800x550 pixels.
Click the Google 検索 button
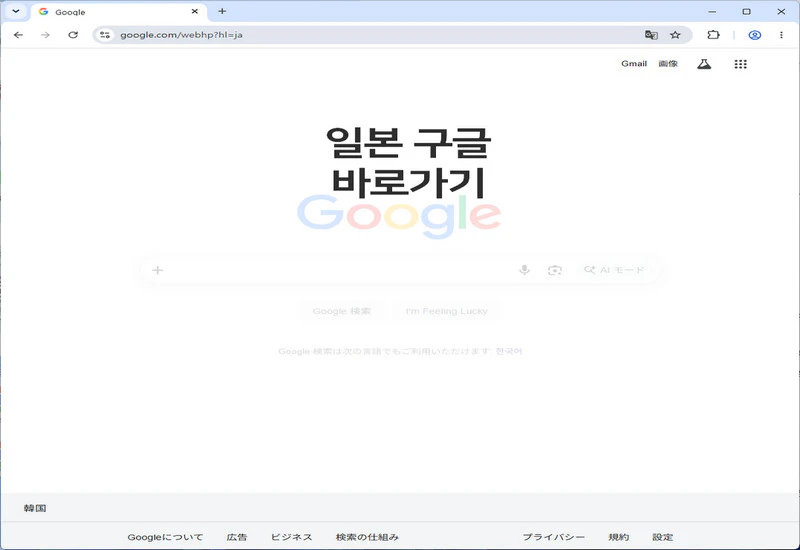(342, 311)
